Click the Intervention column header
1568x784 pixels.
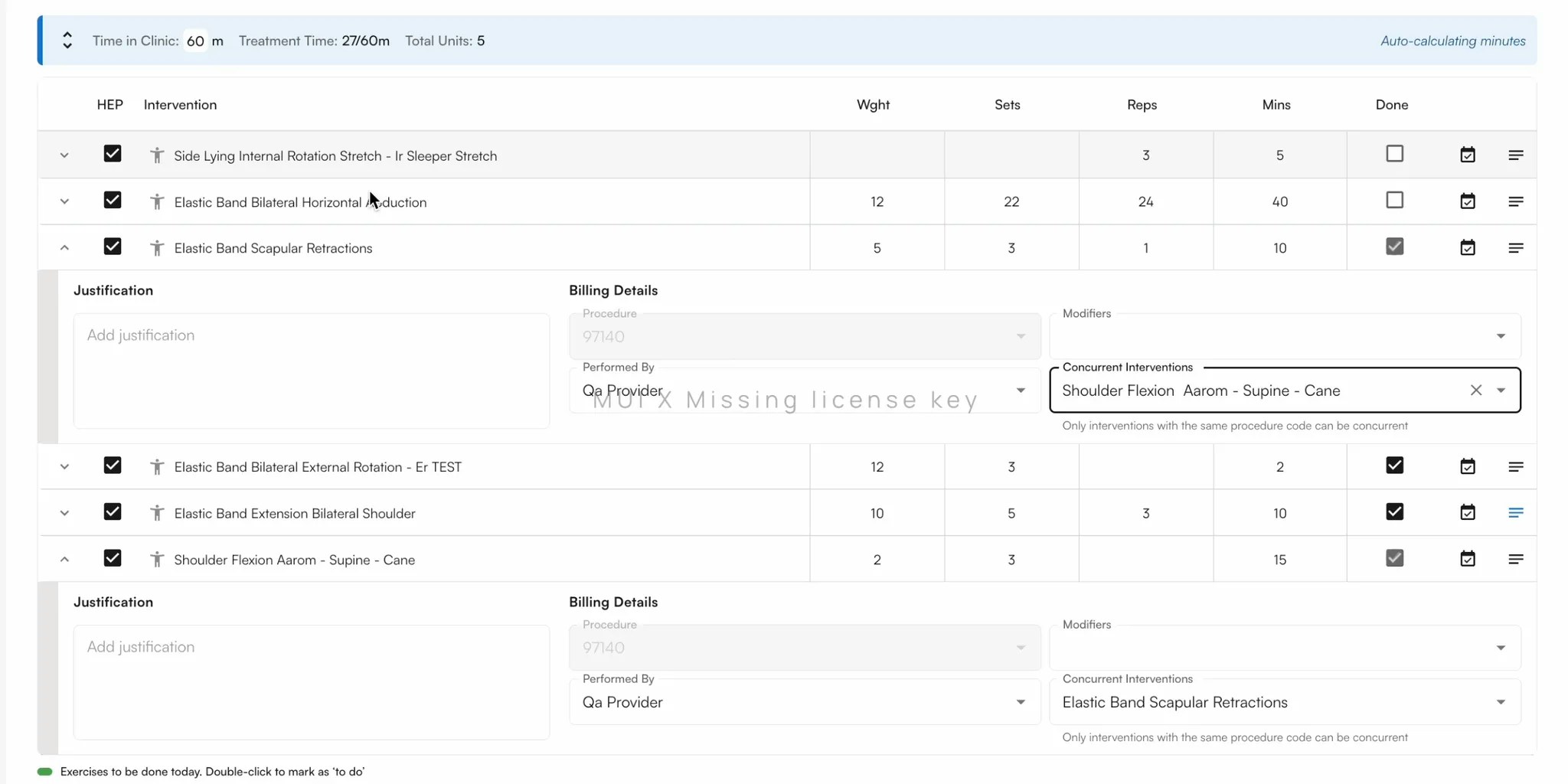pyautogui.click(x=180, y=105)
